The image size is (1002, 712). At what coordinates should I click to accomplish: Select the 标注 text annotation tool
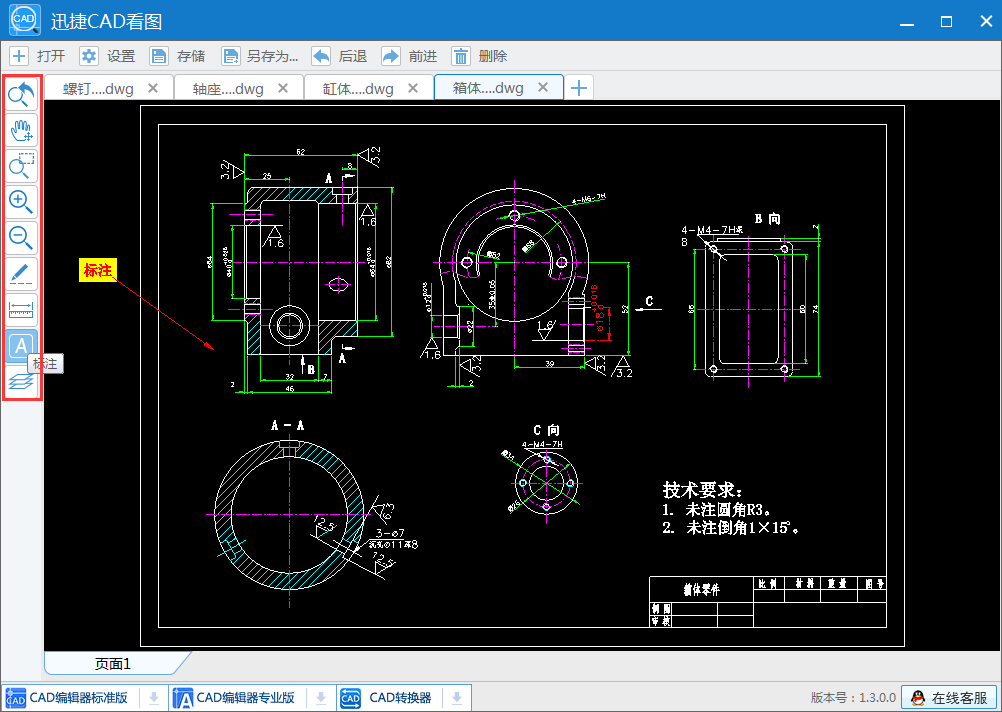click(x=21, y=346)
